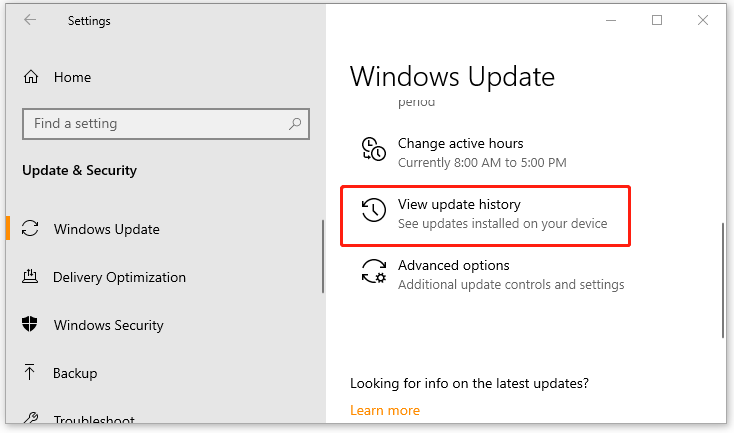Click the Windows Update sync icon
This screenshot has height=433, width=734.
[30, 228]
